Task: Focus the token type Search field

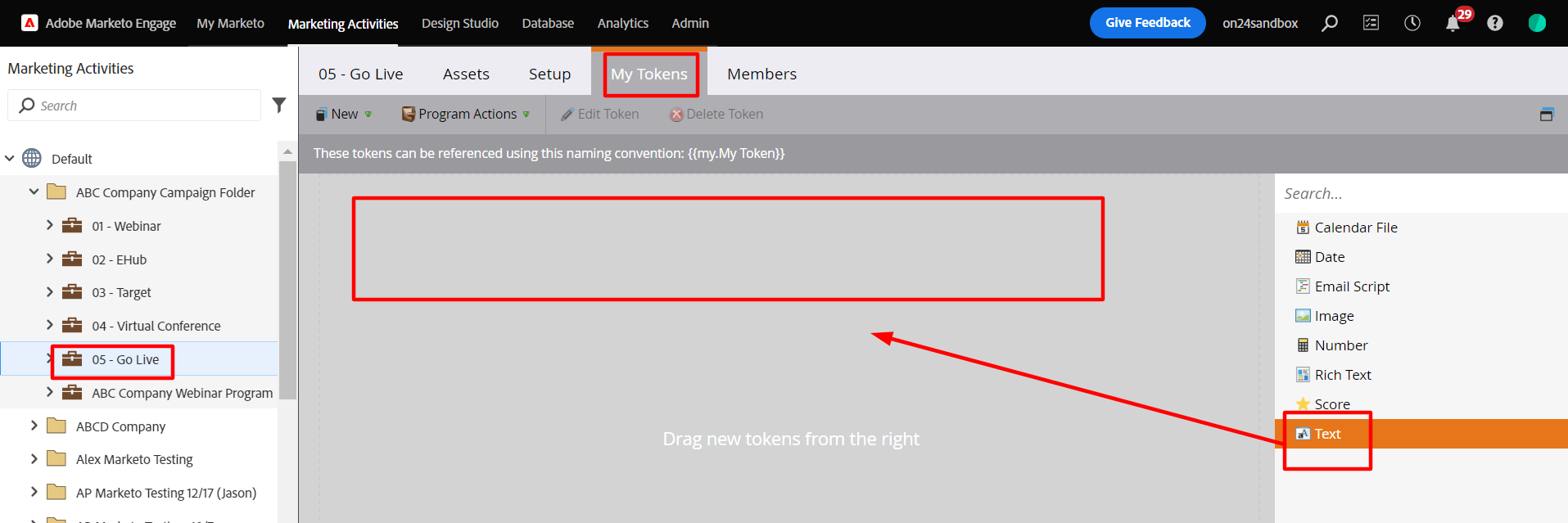Action: tap(1421, 193)
